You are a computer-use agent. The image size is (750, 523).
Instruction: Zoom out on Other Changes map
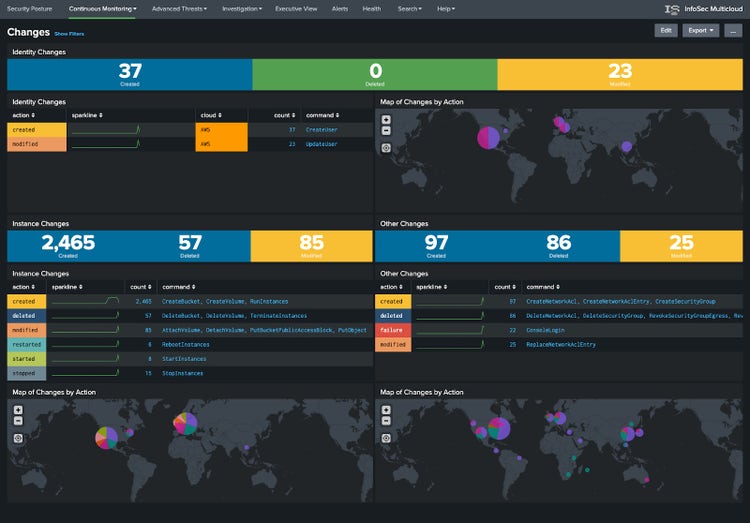coord(386,420)
